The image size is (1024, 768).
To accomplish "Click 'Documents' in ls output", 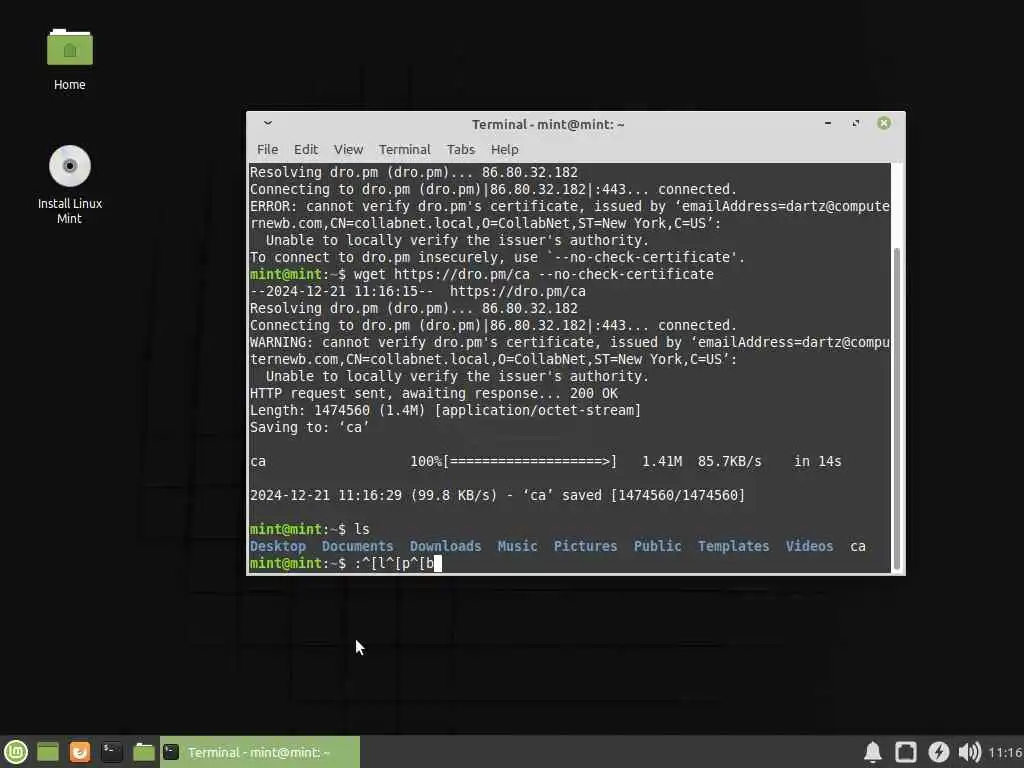I will (x=357, y=546).
